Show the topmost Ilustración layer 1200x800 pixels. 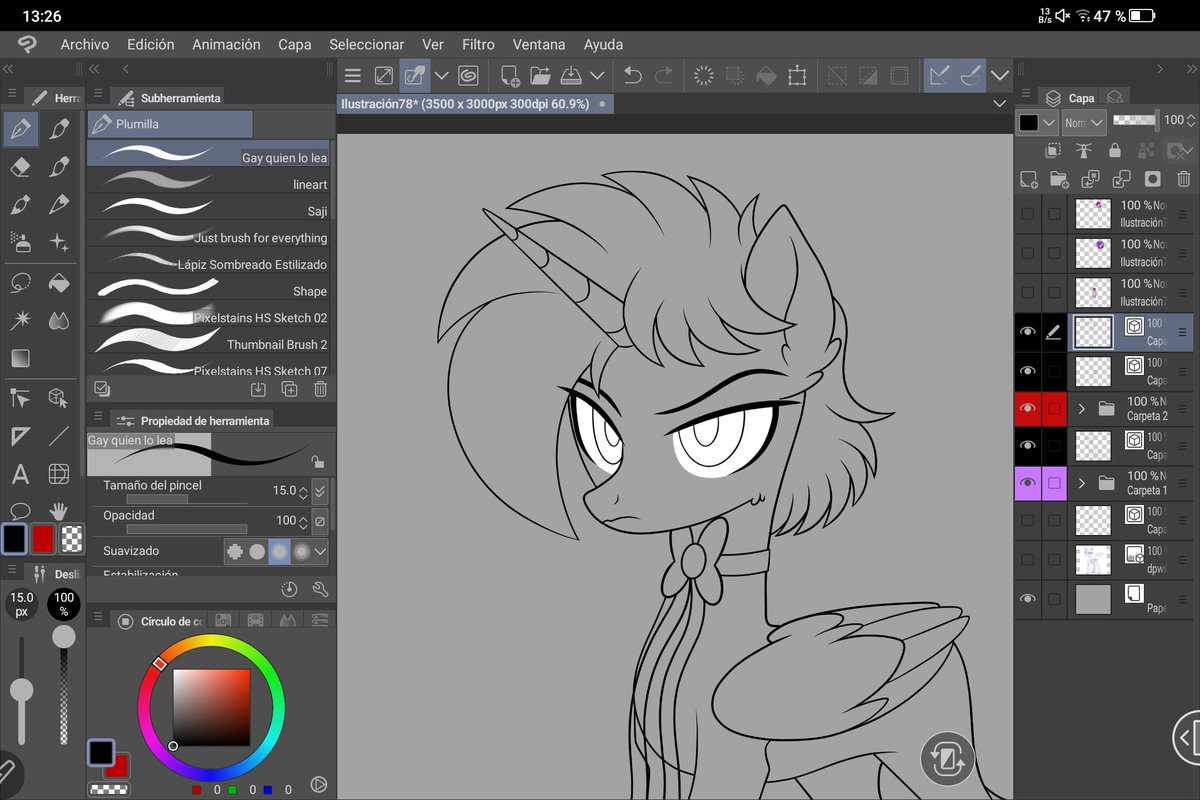click(x=1027, y=214)
